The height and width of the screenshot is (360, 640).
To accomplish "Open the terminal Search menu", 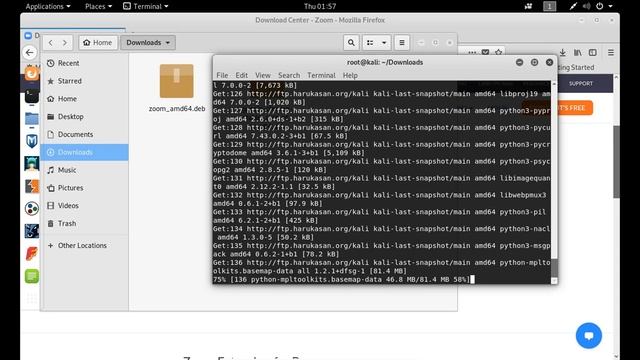I will point(289,75).
